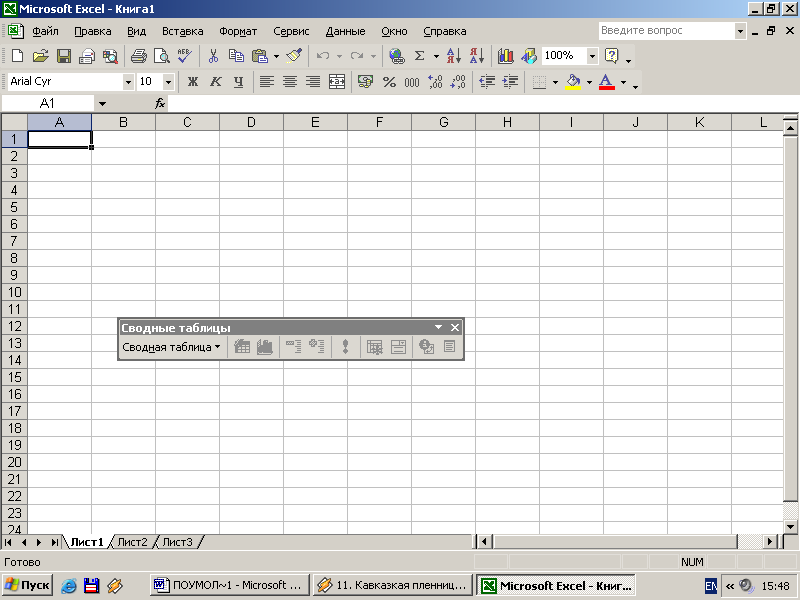Apply Currency format icon
The width and height of the screenshot is (800, 600).
click(365, 82)
